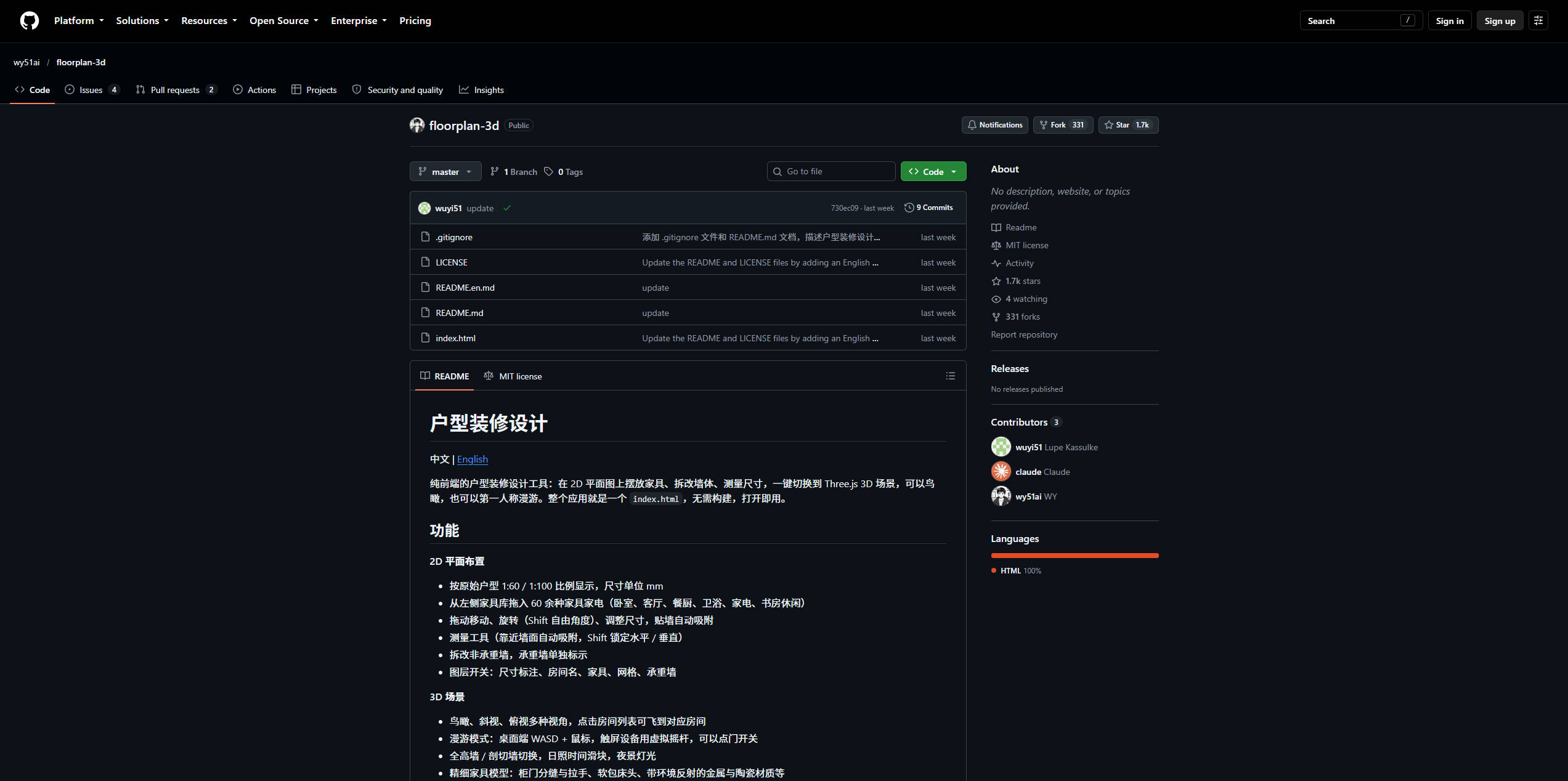The width and height of the screenshot is (1568, 781).
Task: Open the master branch selector
Action: (445, 171)
